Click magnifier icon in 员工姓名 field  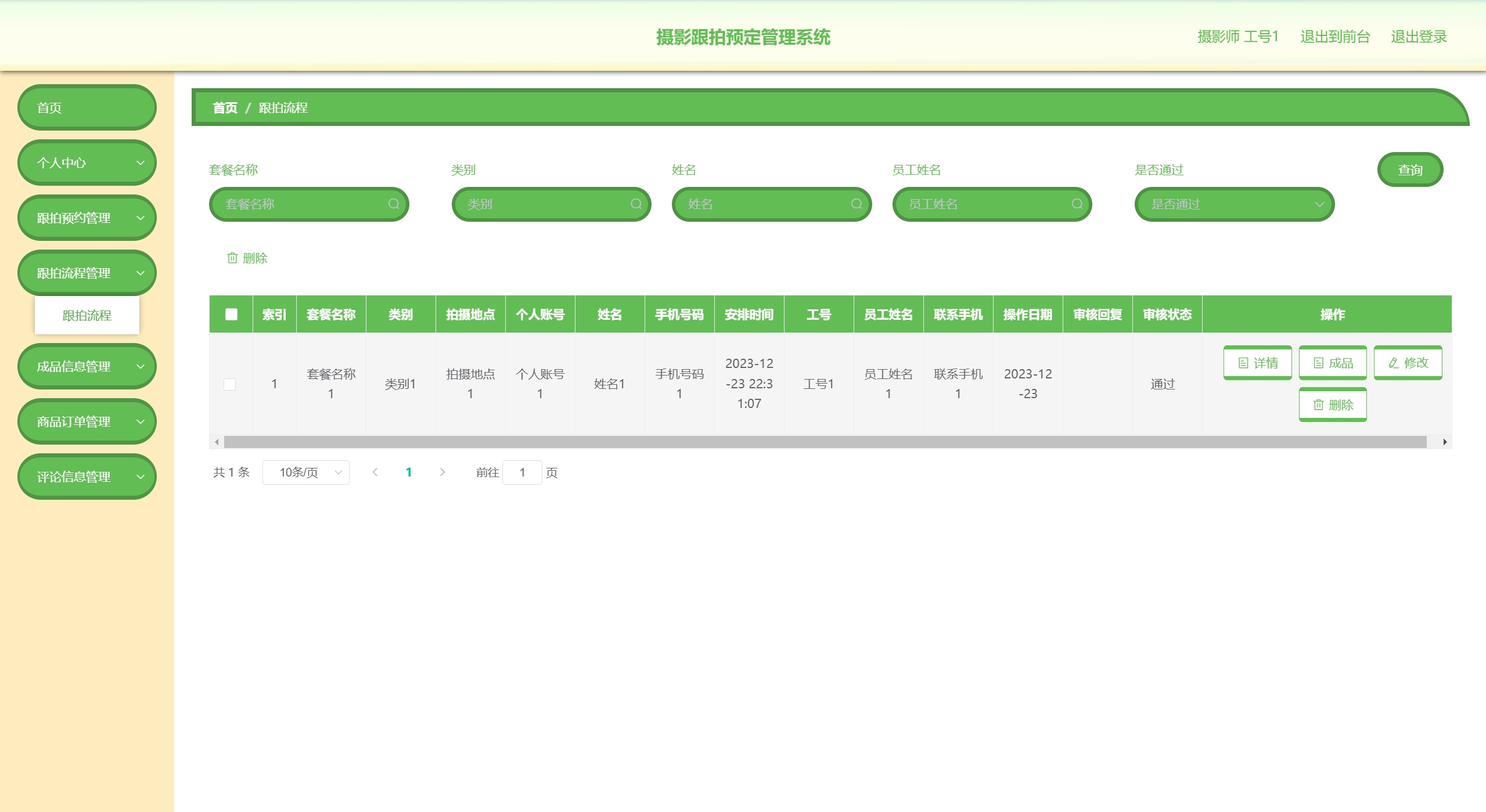pos(1077,204)
